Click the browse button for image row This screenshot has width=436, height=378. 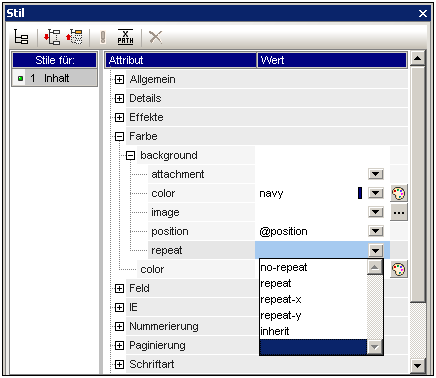399,212
